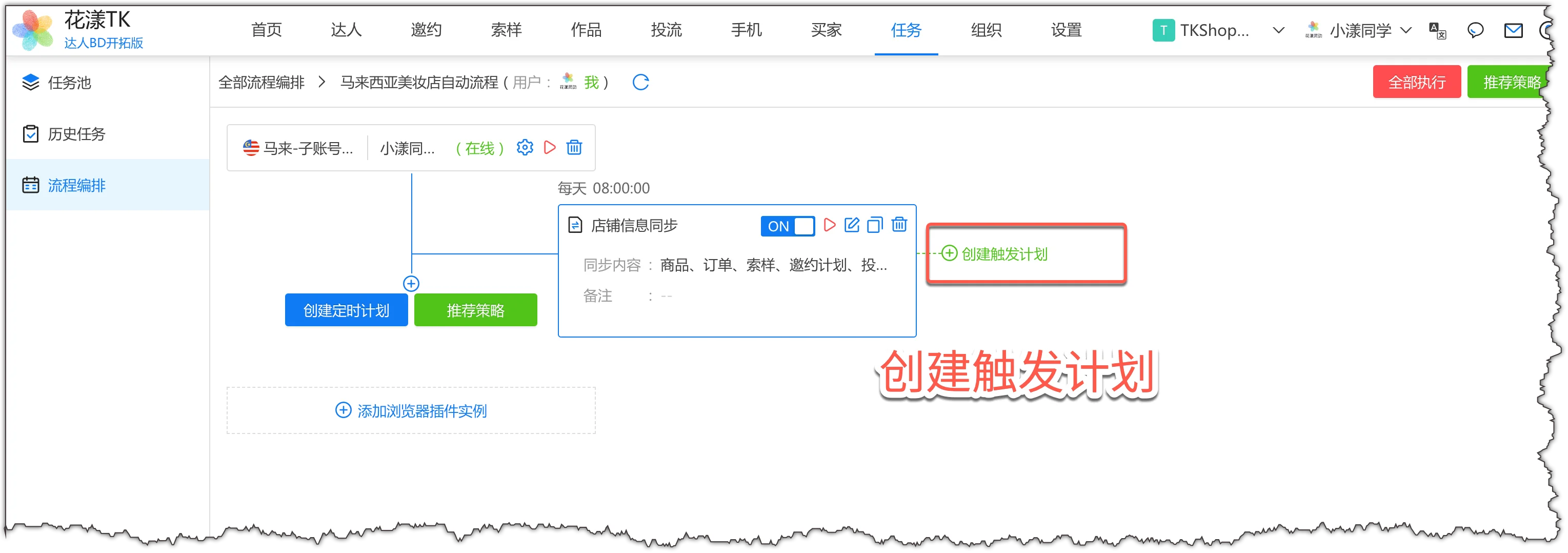The height and width of the screenshot is (553, 1568).
Task: Edit the 店铺信息同步 task
Action: 852,225
